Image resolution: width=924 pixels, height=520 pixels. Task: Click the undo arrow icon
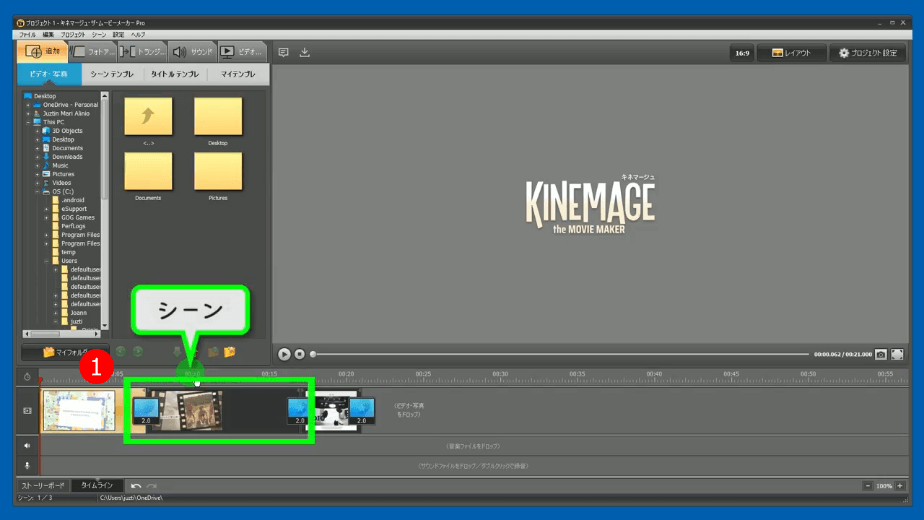tap(136, 485)
